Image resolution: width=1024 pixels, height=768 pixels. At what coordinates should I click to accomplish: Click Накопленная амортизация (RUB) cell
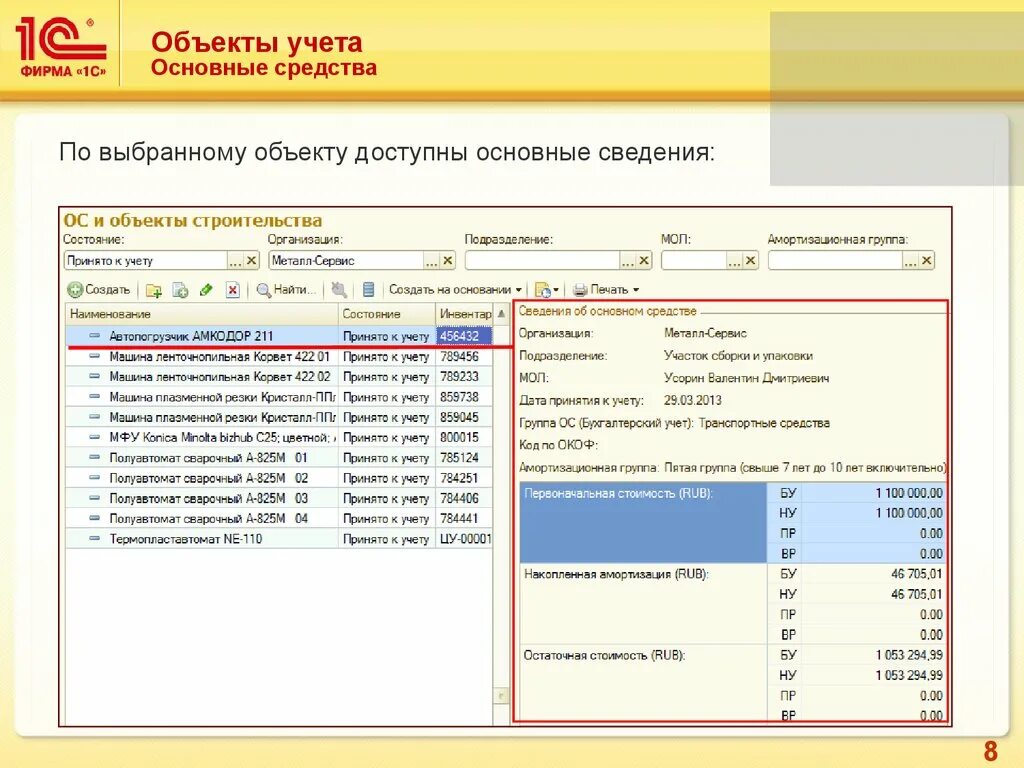pos(643,604)
